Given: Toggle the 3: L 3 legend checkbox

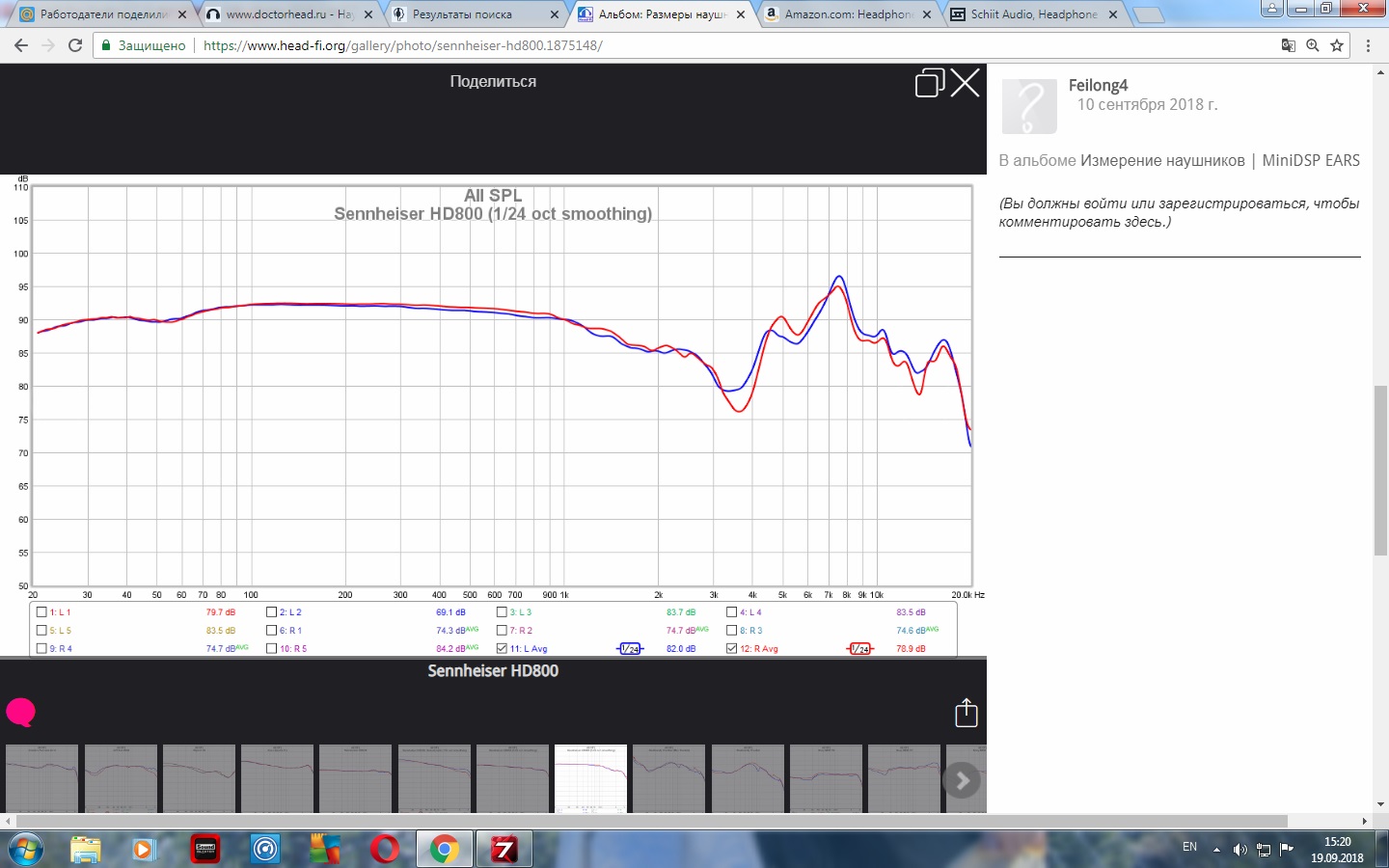Looking at the screenshot, I should tap(502, 611).
